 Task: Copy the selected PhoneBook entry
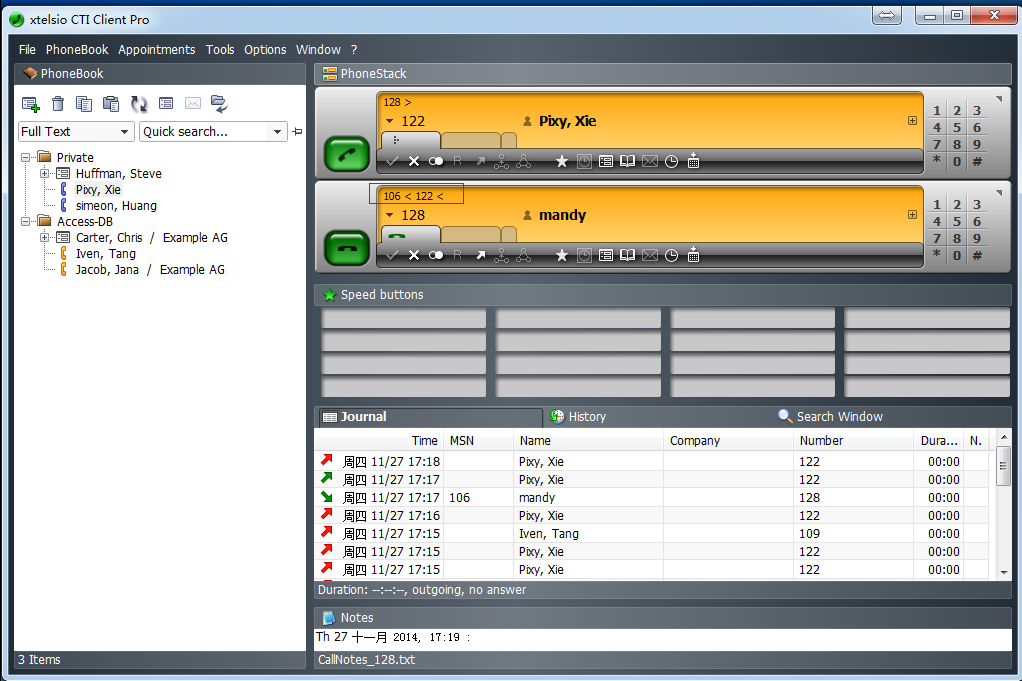84,104
